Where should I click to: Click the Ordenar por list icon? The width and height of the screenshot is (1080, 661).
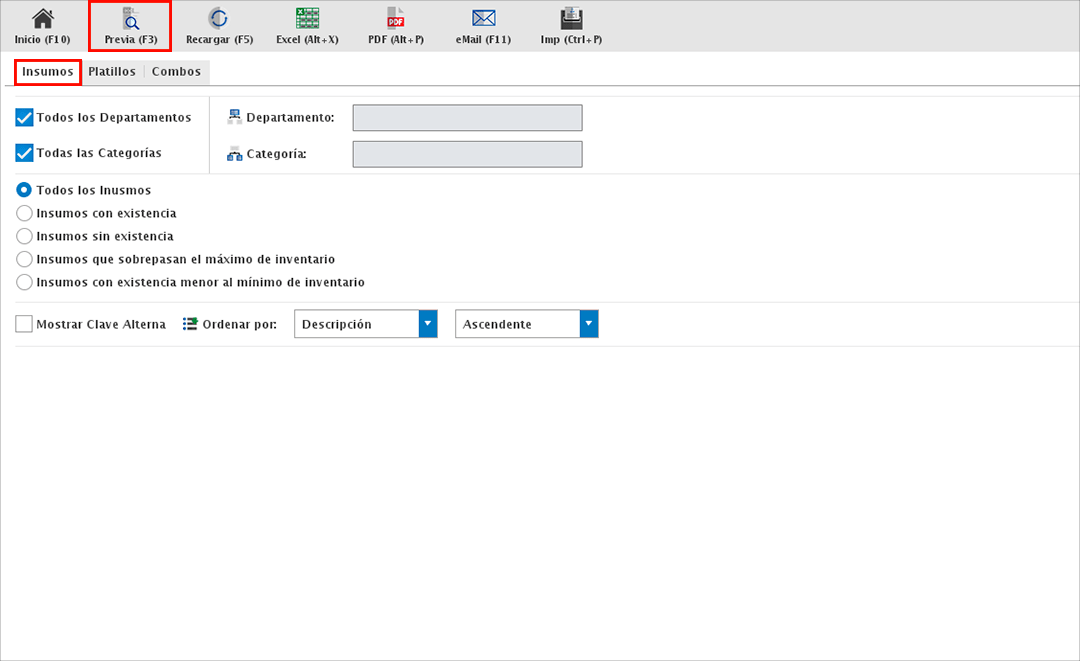pos(190,324)
